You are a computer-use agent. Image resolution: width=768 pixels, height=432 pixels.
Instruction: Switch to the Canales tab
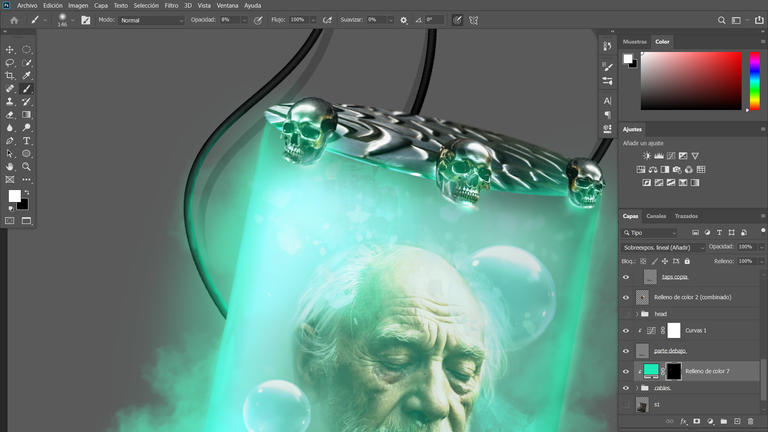pos(656,216)
